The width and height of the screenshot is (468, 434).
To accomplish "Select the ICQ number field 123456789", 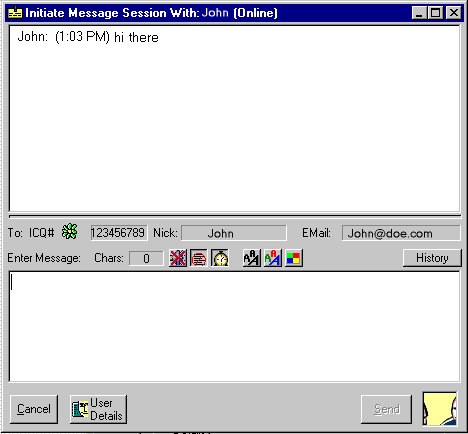I will tap(118, 233).
